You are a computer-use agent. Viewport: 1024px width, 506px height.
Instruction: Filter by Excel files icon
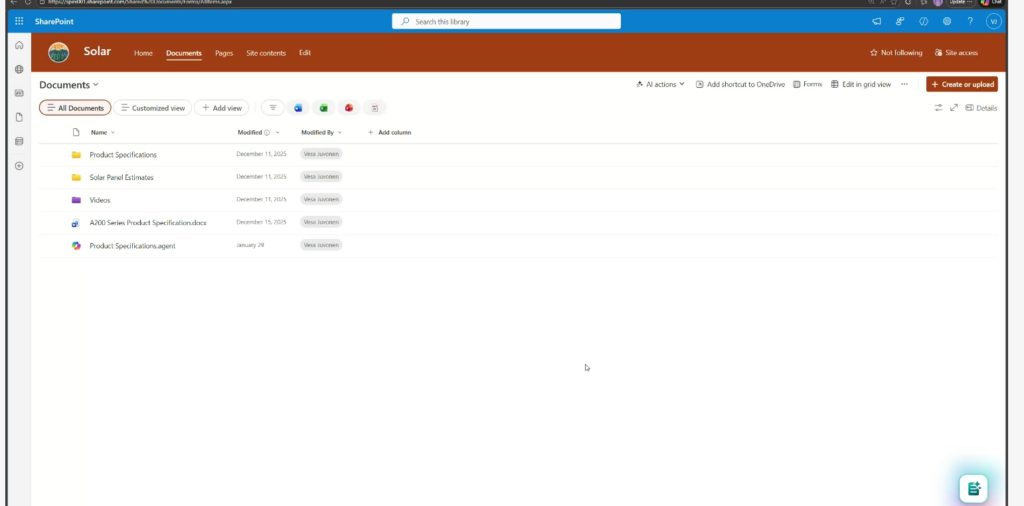(323, 108)
